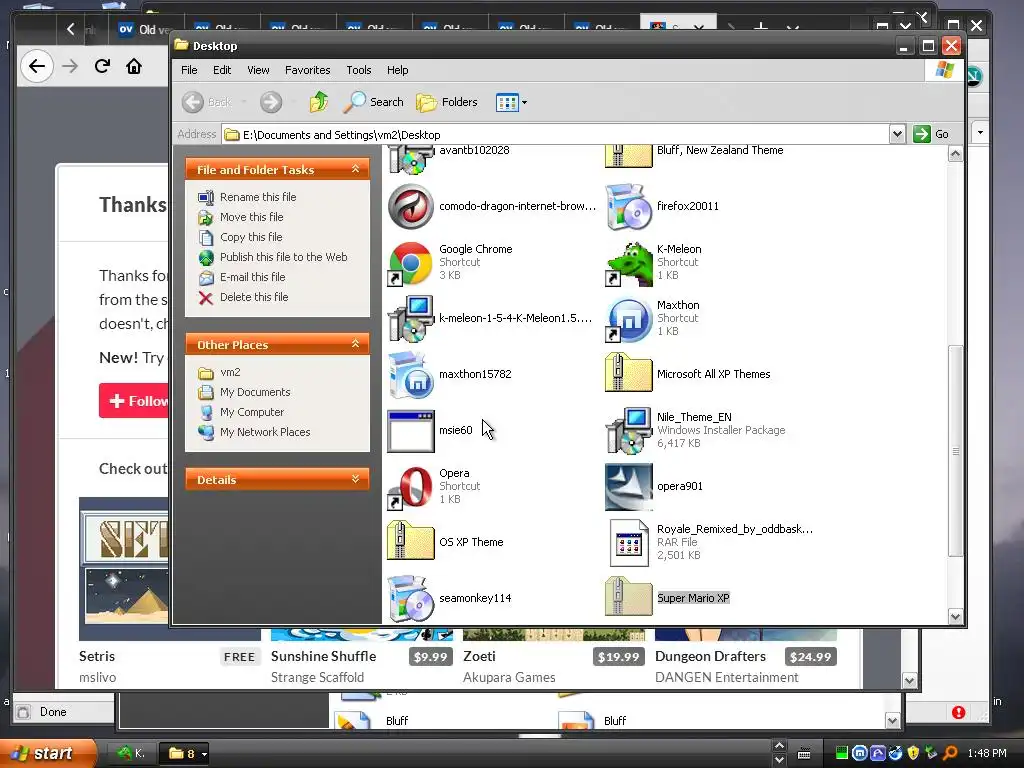Click the browser Reload button
This screenshot has height=768, width=1024.
[102, 66]
